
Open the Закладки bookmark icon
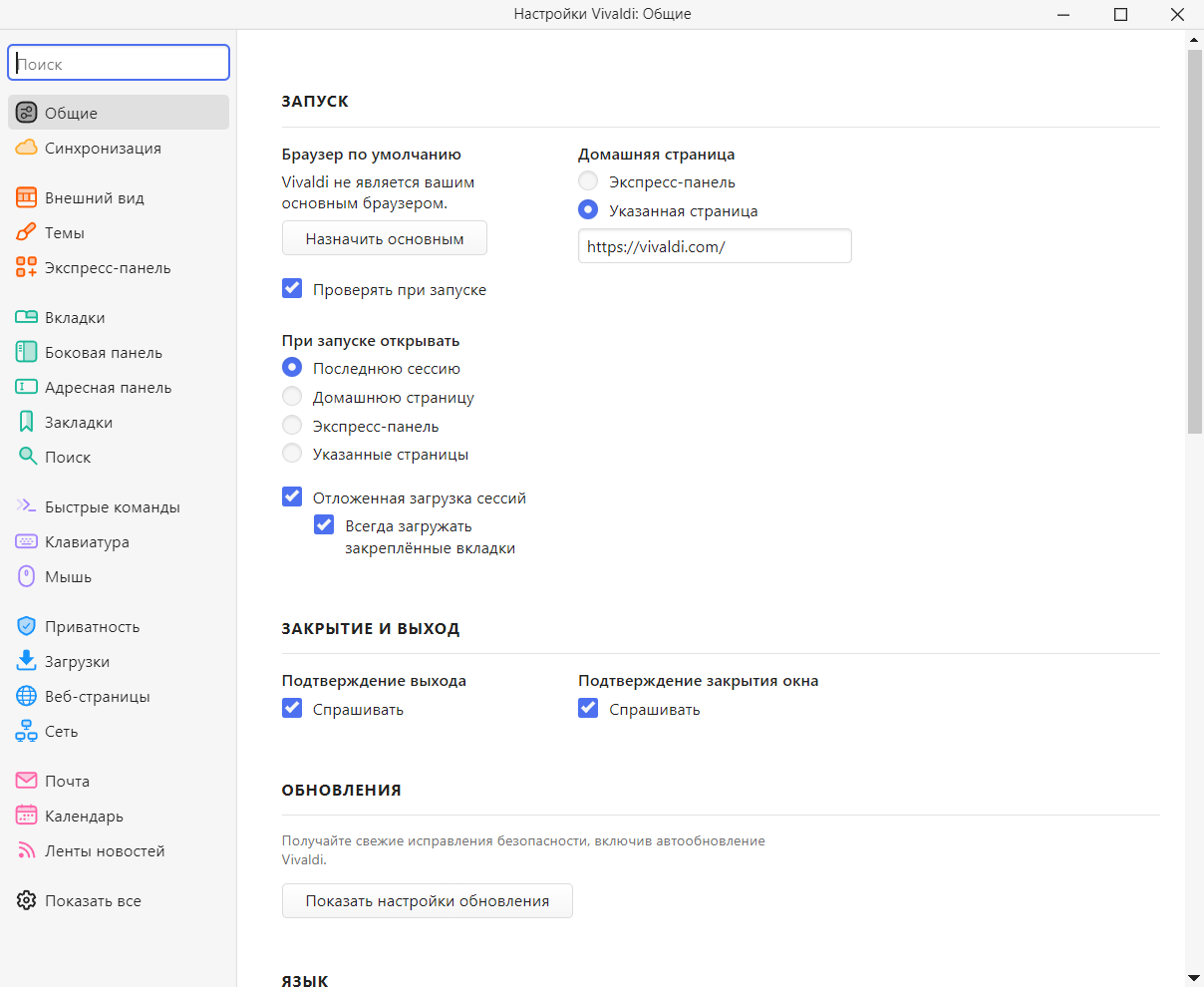(x=27, y=422)
